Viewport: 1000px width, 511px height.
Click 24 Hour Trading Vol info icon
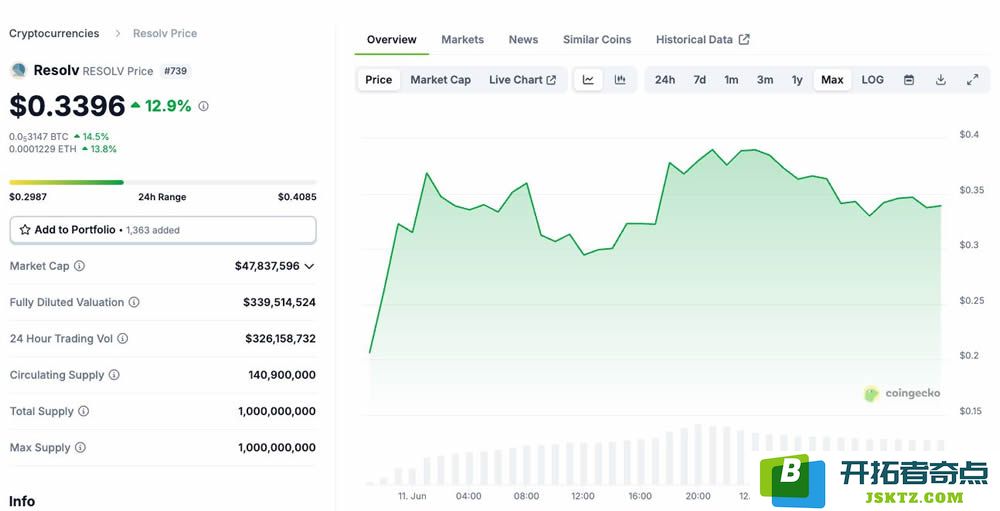122,339
